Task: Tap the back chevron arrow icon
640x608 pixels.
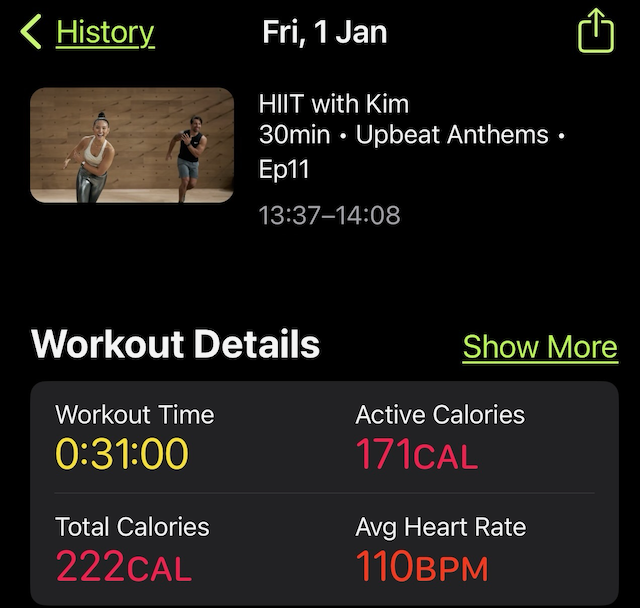Action: [31, 32]
